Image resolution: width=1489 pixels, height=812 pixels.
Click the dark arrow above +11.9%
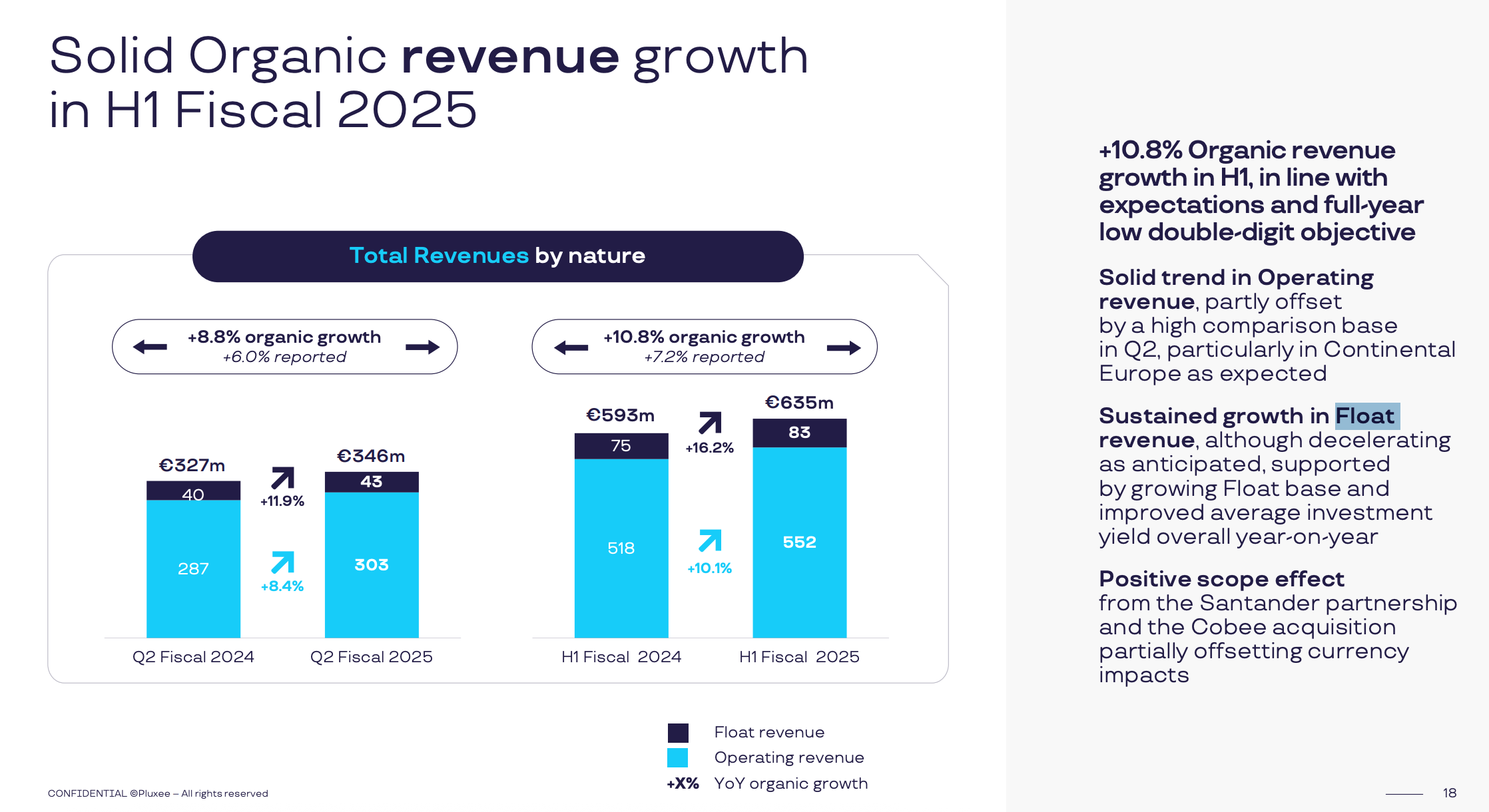point(282,478)
